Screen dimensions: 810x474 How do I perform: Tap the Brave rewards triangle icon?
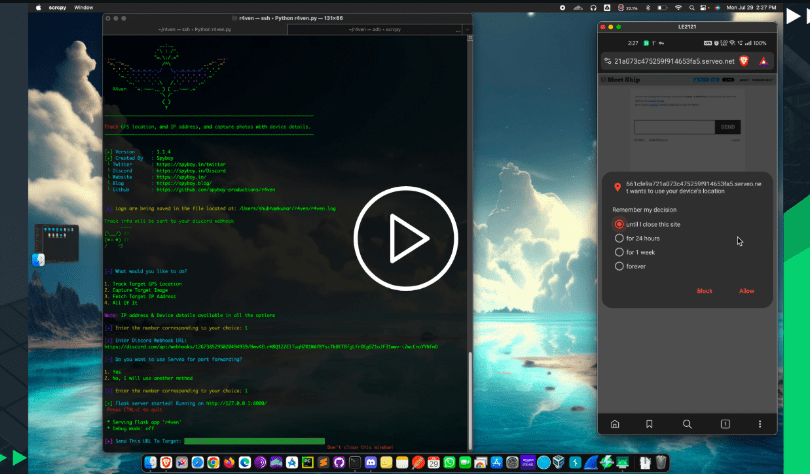(762, 61)
